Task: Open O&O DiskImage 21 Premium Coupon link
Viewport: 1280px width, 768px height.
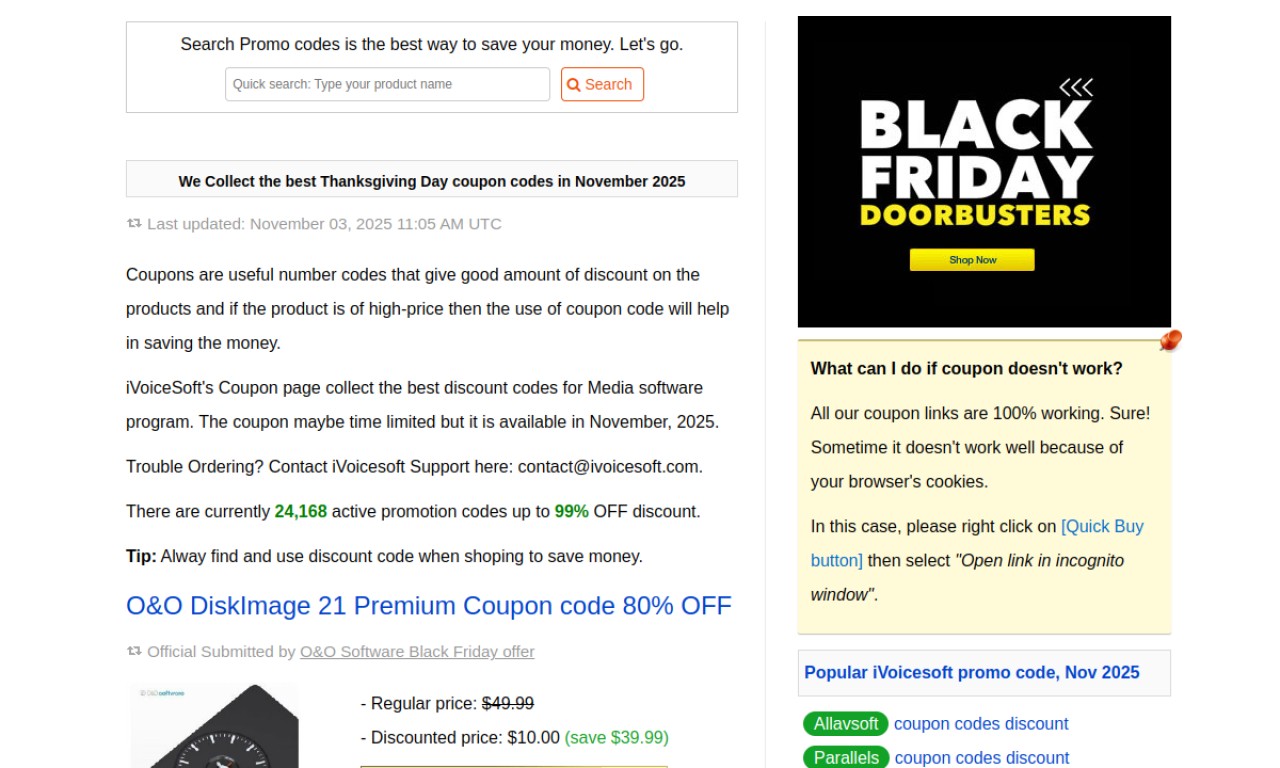Action: pyautogui.click(x=428, y=606)
